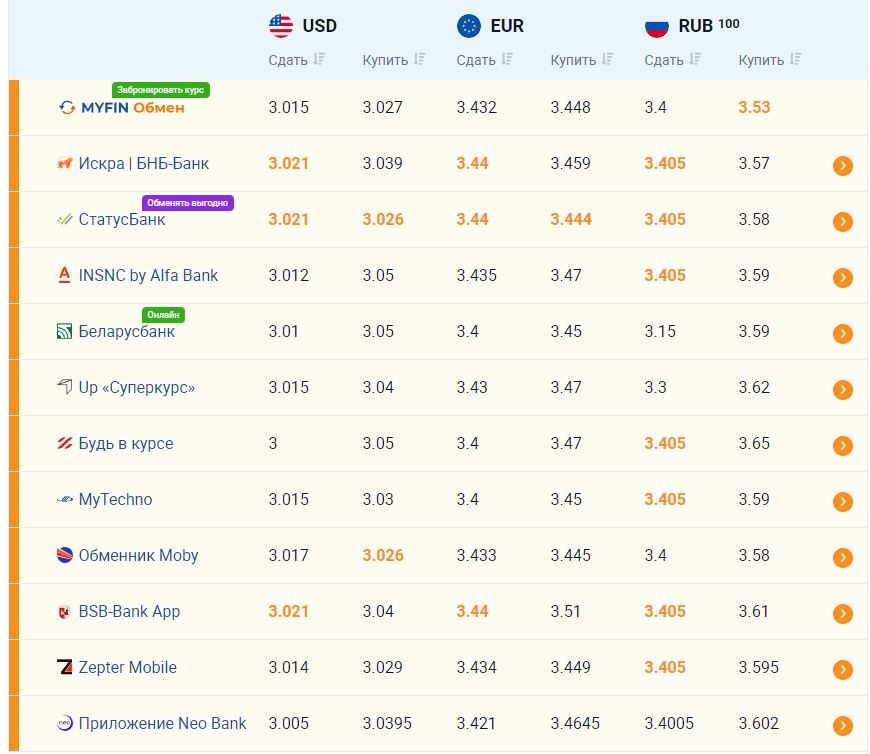Click the Беларусбанк green logo icon

pyautogui.click(x=64, y=332)
